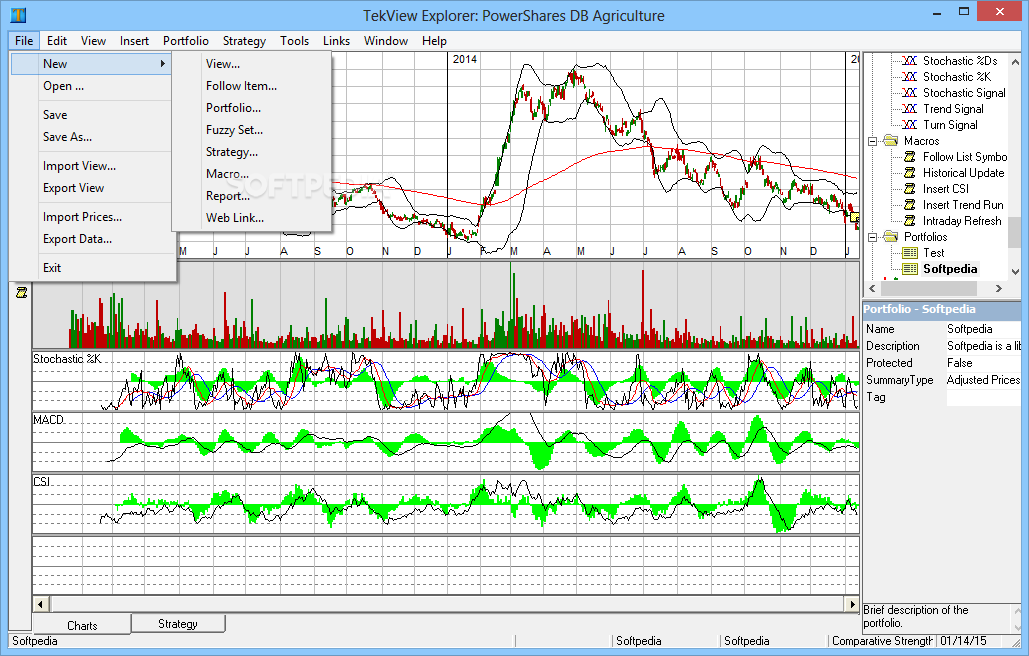Screen dimensions: 1029x656
Task: Open the File menu
Action: (x=24, y=41)
